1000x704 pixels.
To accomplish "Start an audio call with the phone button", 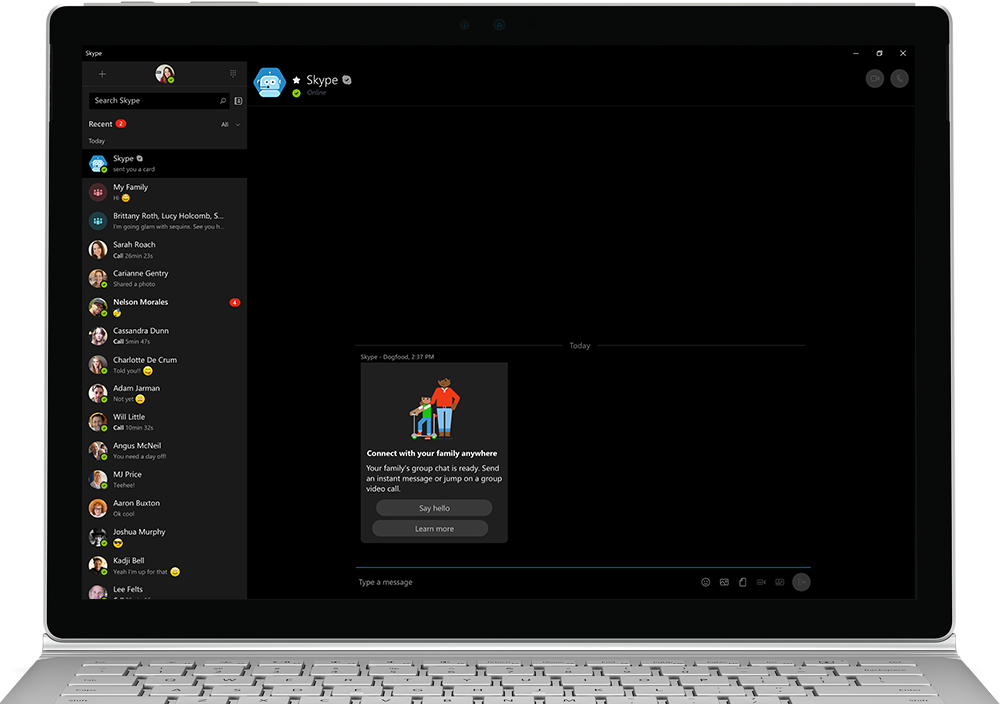I will pyautogui.click(x=899, y=78).
